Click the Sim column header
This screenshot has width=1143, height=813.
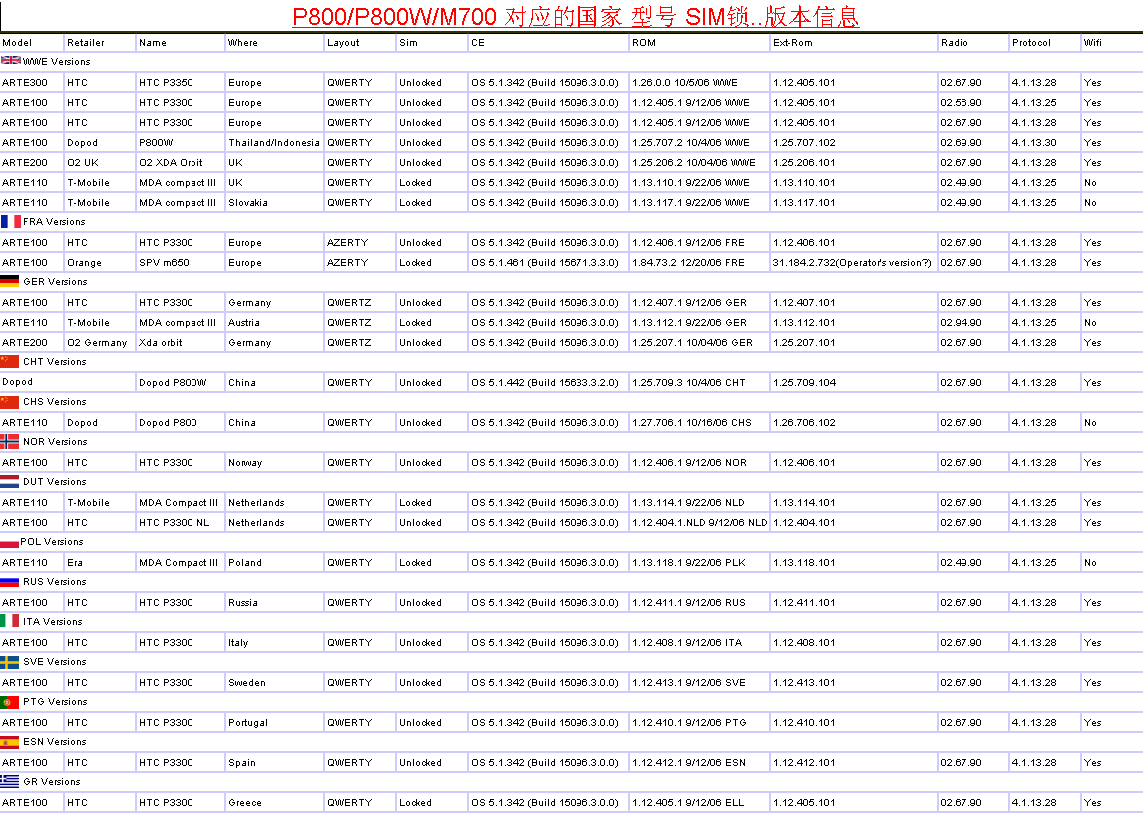[x=408, y=42]
